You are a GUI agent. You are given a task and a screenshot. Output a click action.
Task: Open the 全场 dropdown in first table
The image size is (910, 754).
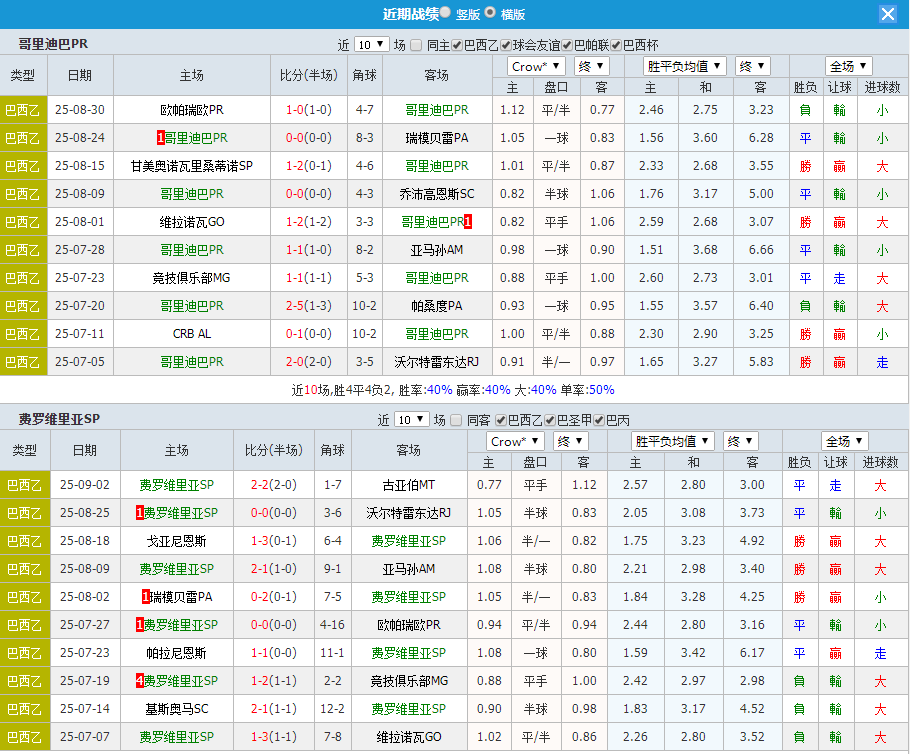[x=848, y=66]
